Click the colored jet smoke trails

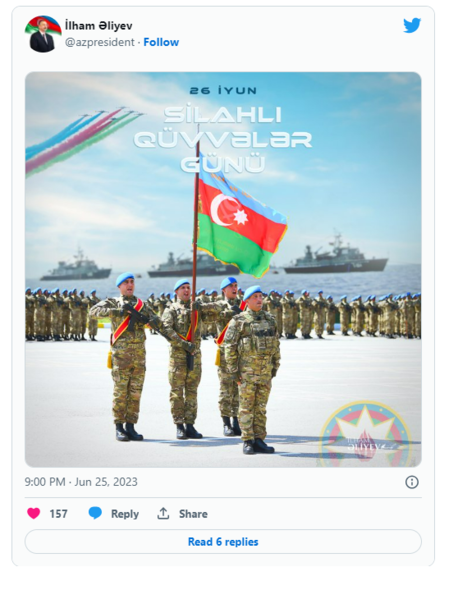[x=81, y=141]
